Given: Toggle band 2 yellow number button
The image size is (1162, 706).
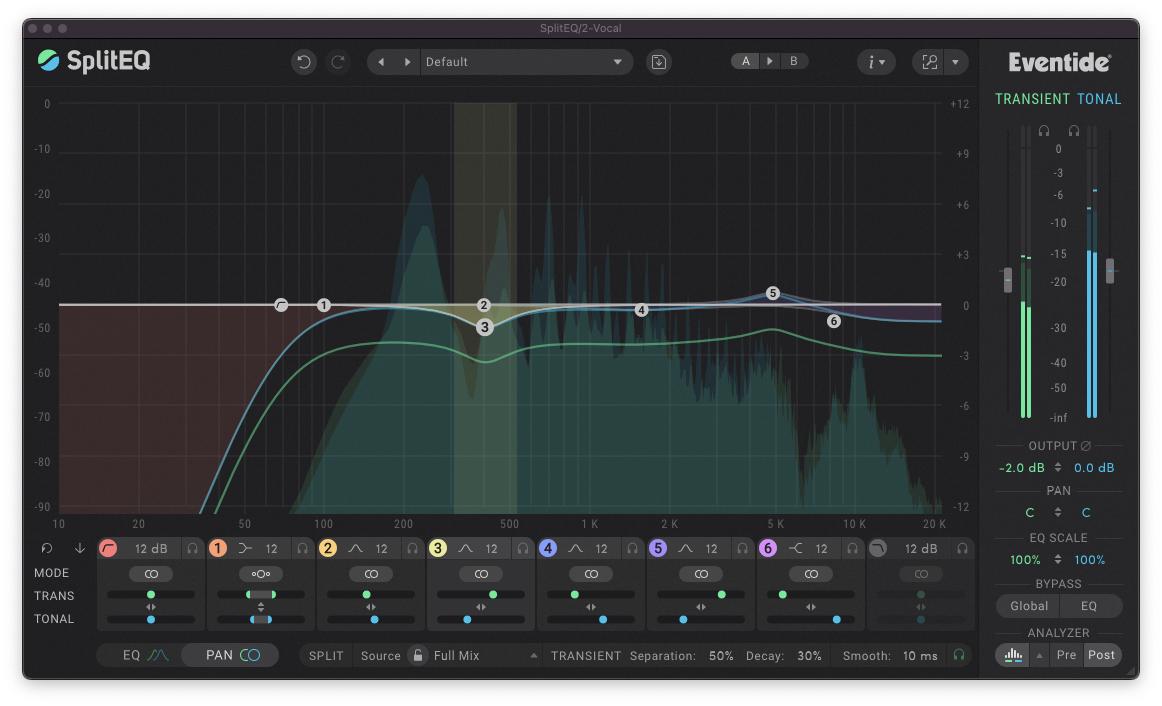Looking at the screenshot, I should coord(328,549).
